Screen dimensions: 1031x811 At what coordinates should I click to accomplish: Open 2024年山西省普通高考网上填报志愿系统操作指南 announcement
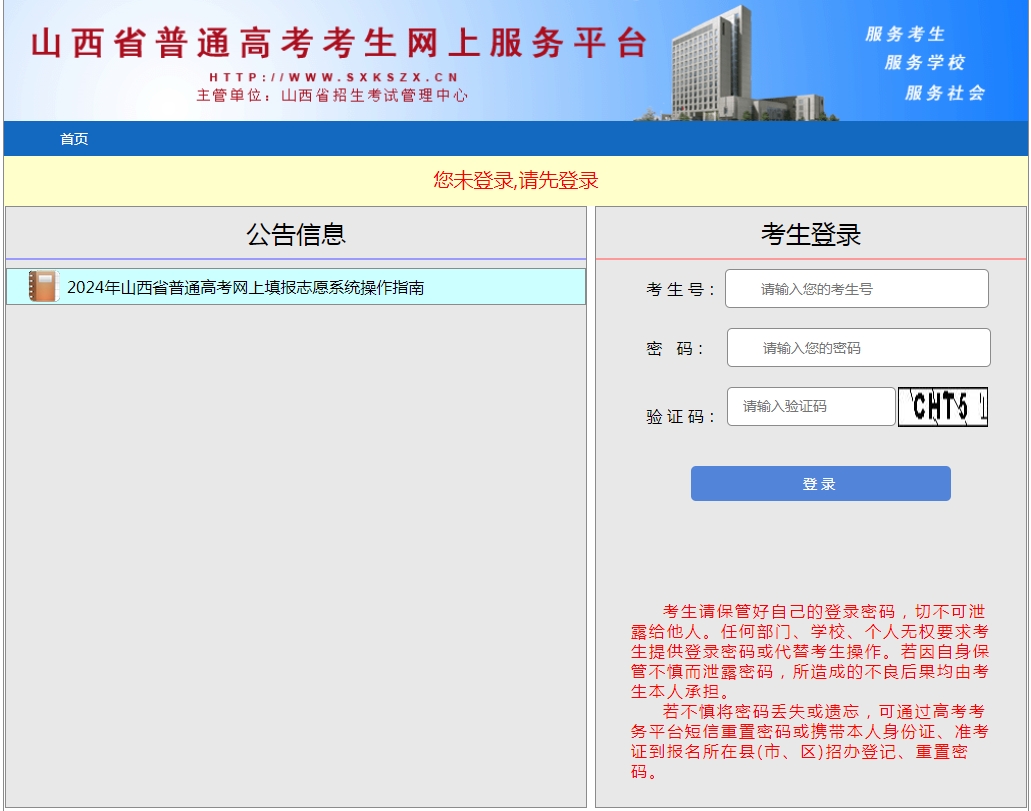(245, 287)
